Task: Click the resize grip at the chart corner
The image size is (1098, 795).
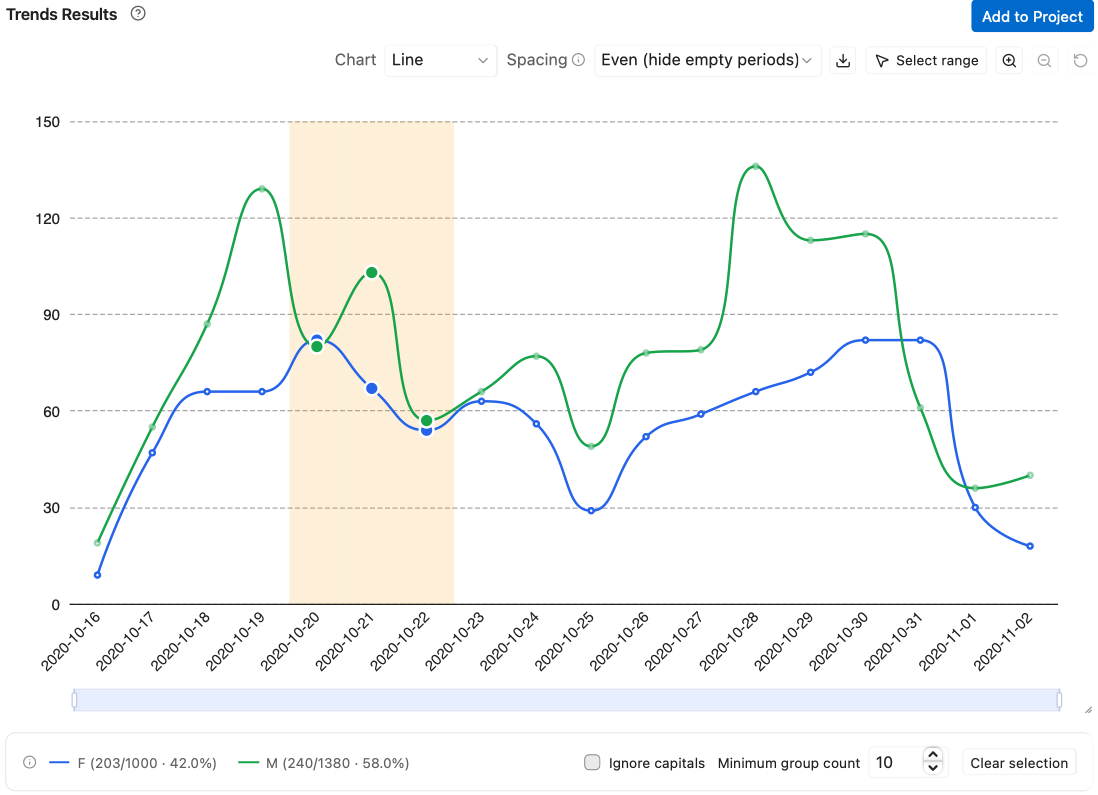Action: [1088, 710]
